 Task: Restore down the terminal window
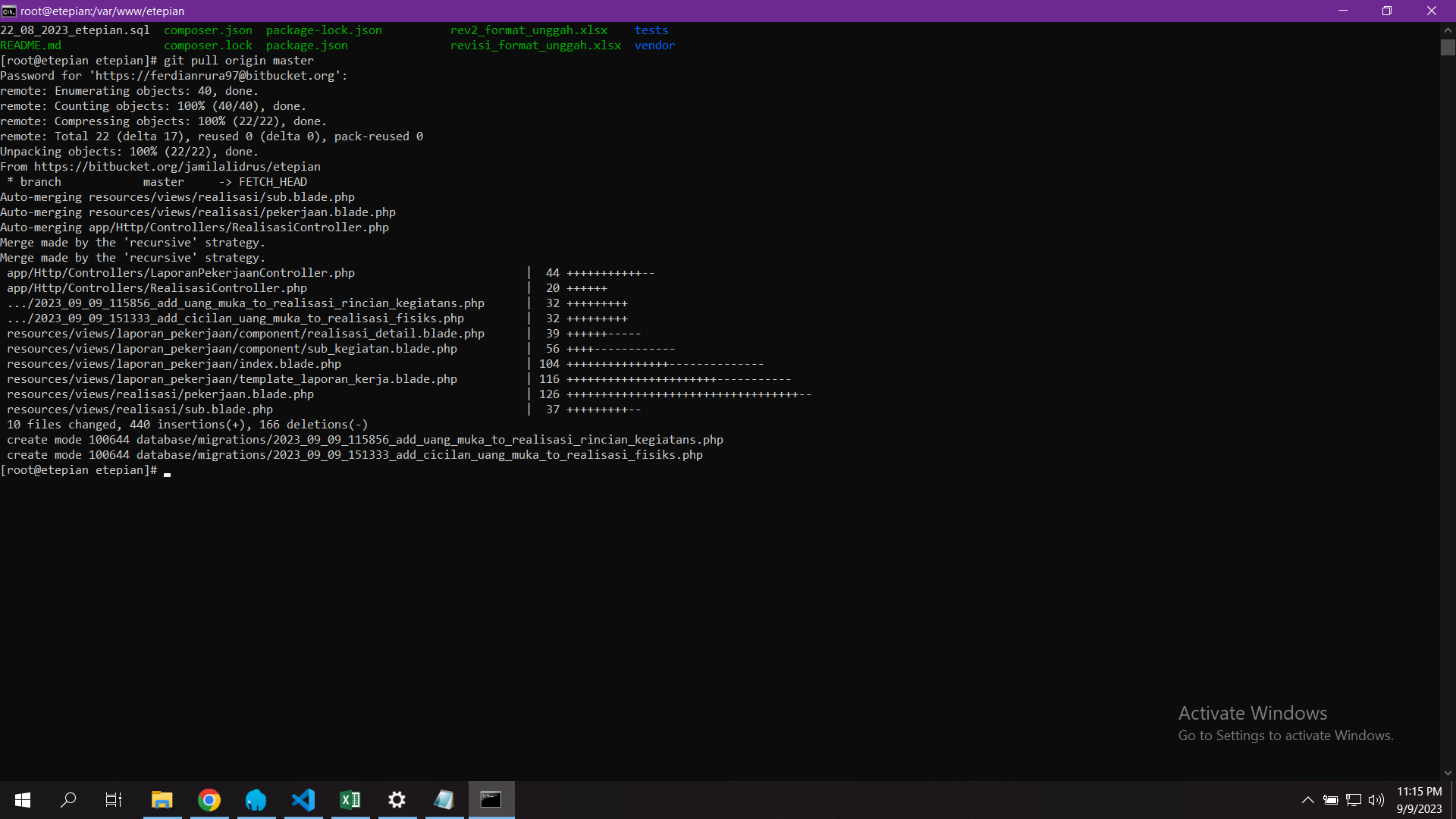click(1387, 11)
